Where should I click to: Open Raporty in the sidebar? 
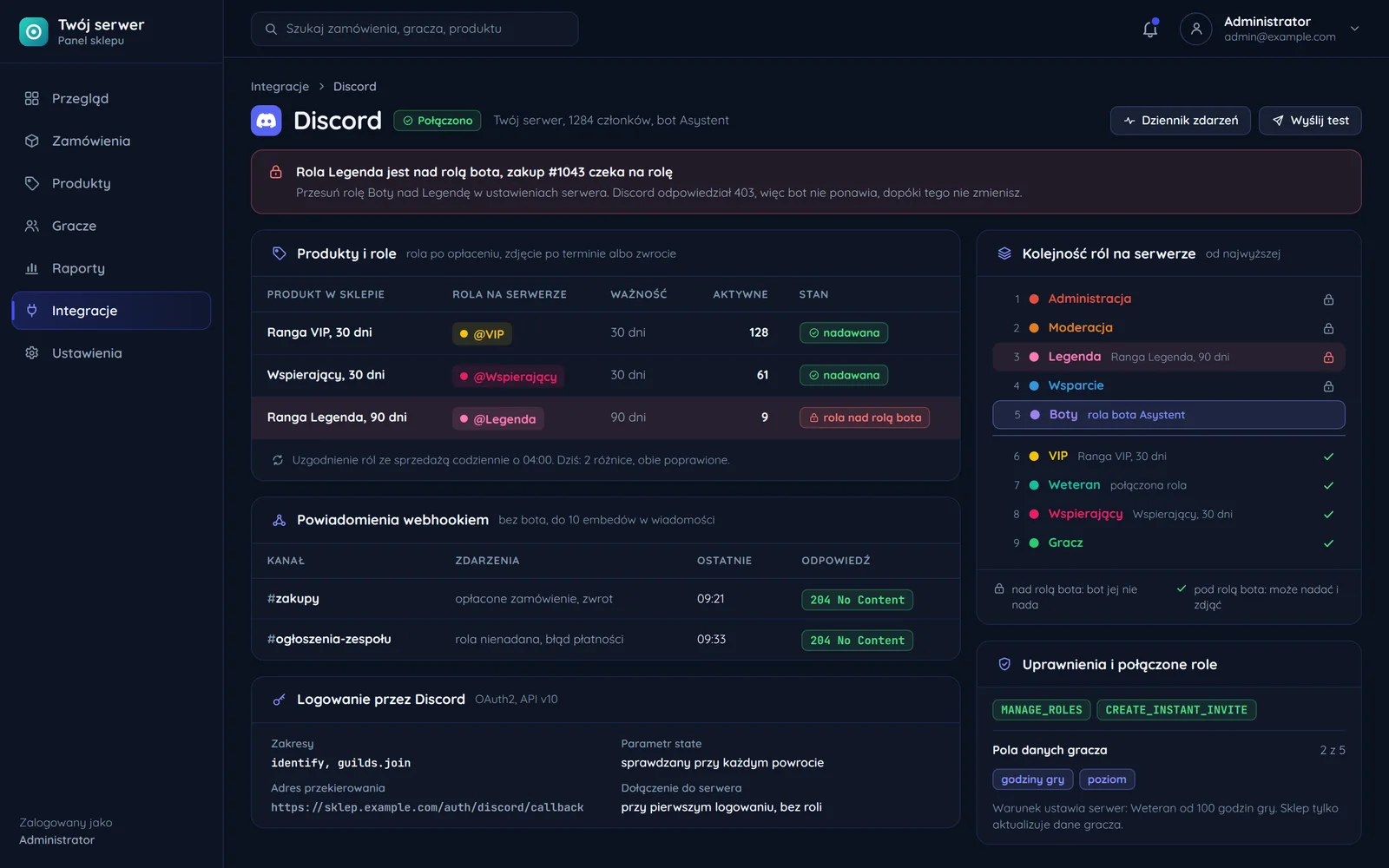pyautogui.click(x=111, y=268)
